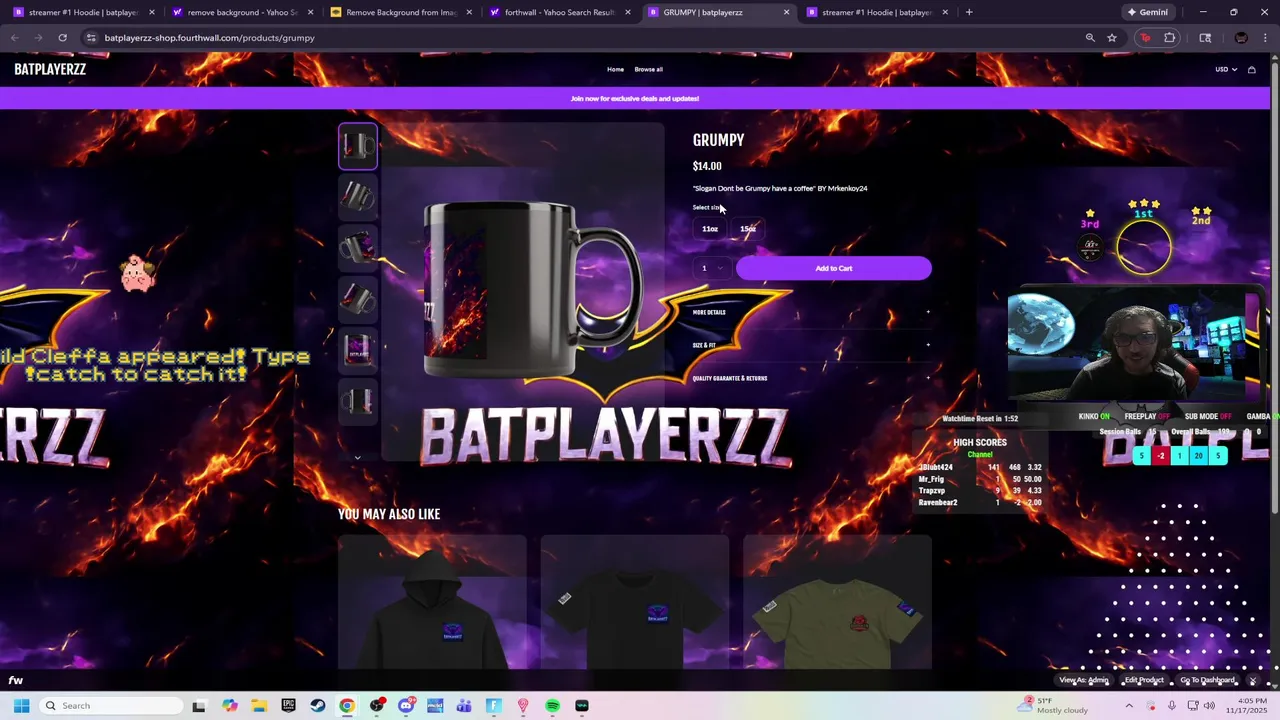Open the quantity dropdown
The height and width of the screenshot is (720, 1280).
coord(712,268)
